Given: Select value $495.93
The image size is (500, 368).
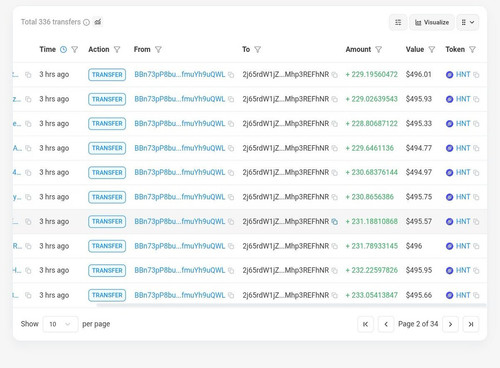Looking at the screenshot, I should [419, 99].
